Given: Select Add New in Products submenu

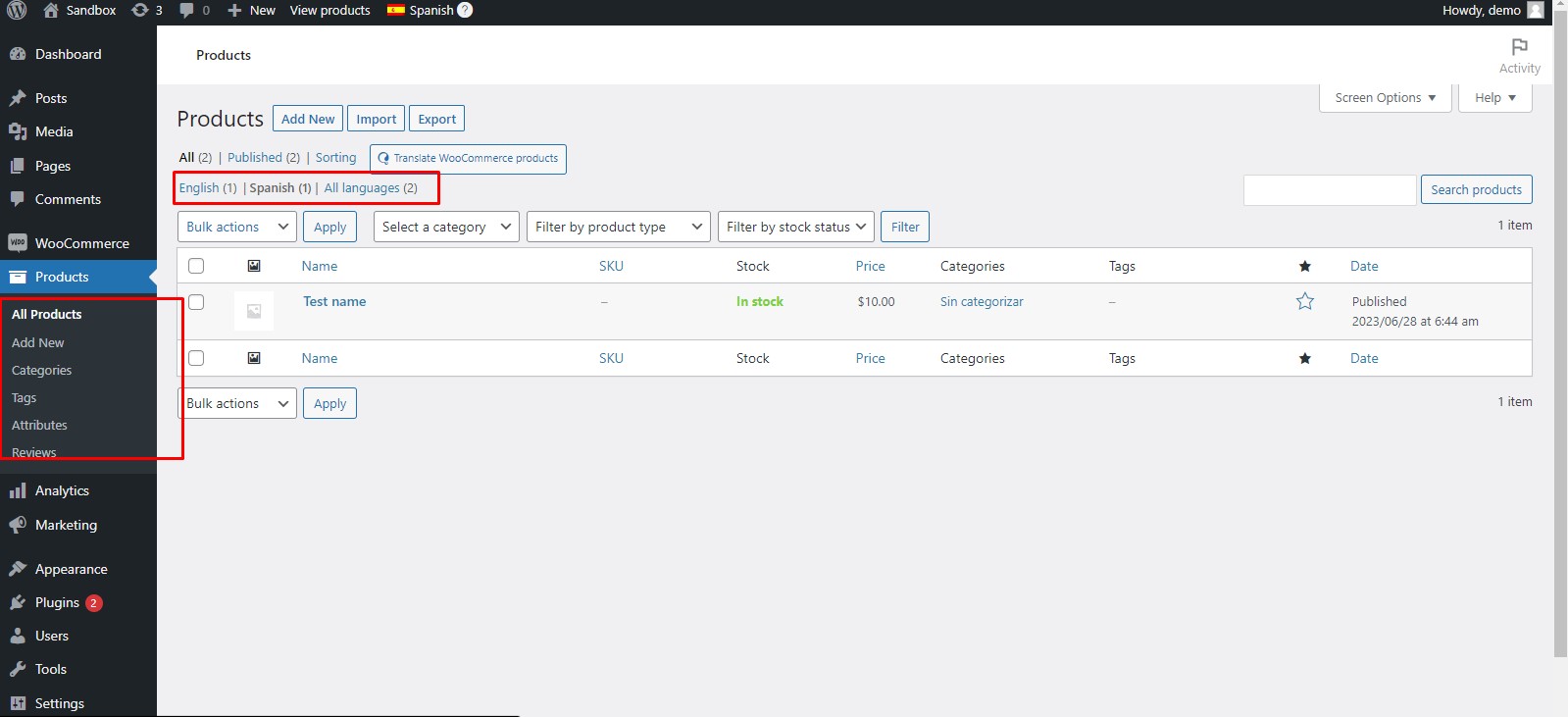Looking at the screenshot, I should [38, 342].
